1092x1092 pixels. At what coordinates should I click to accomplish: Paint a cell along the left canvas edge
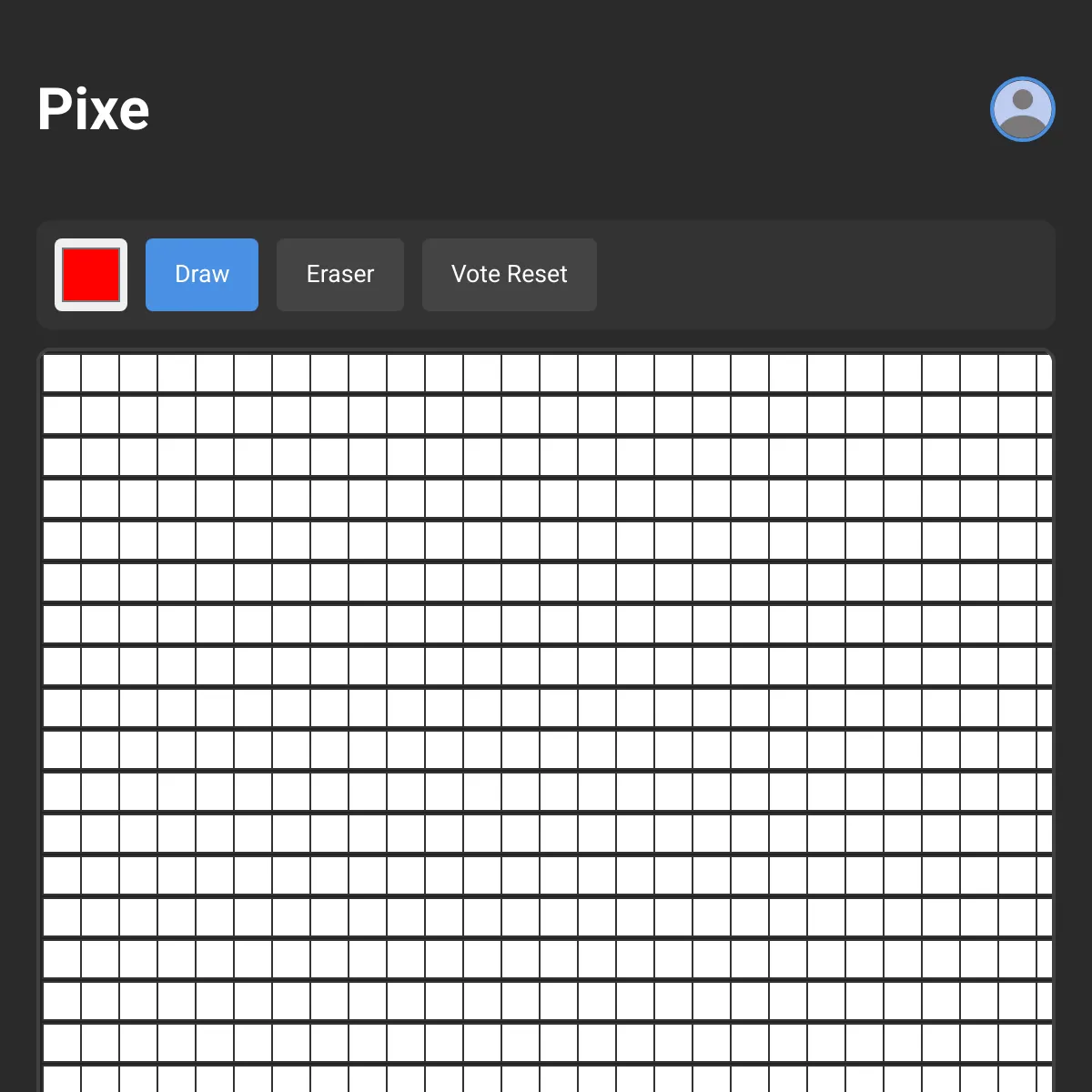[61, 623]
